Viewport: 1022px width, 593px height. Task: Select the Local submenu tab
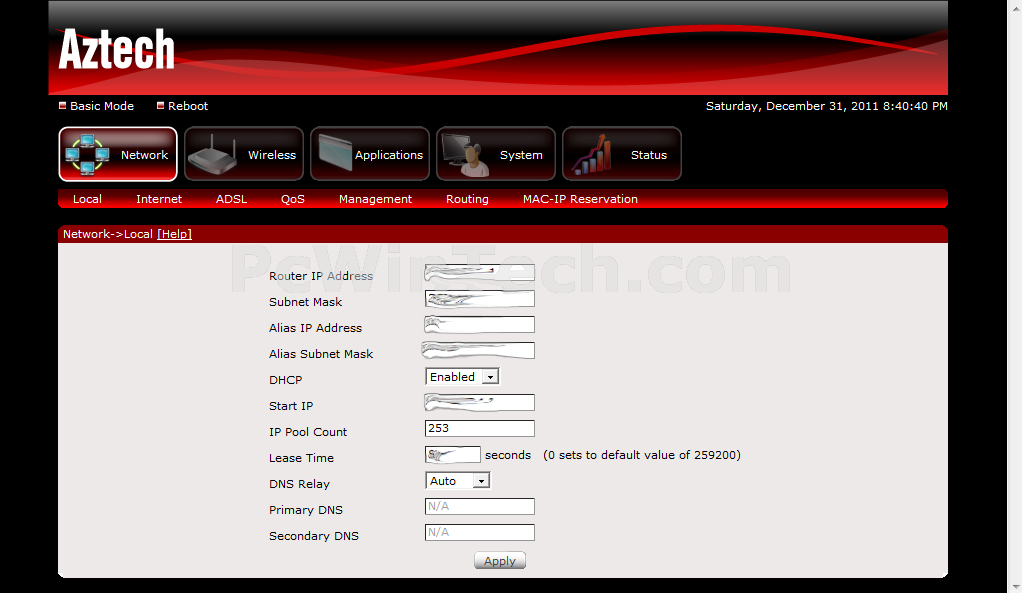click(x=87, y=199)
